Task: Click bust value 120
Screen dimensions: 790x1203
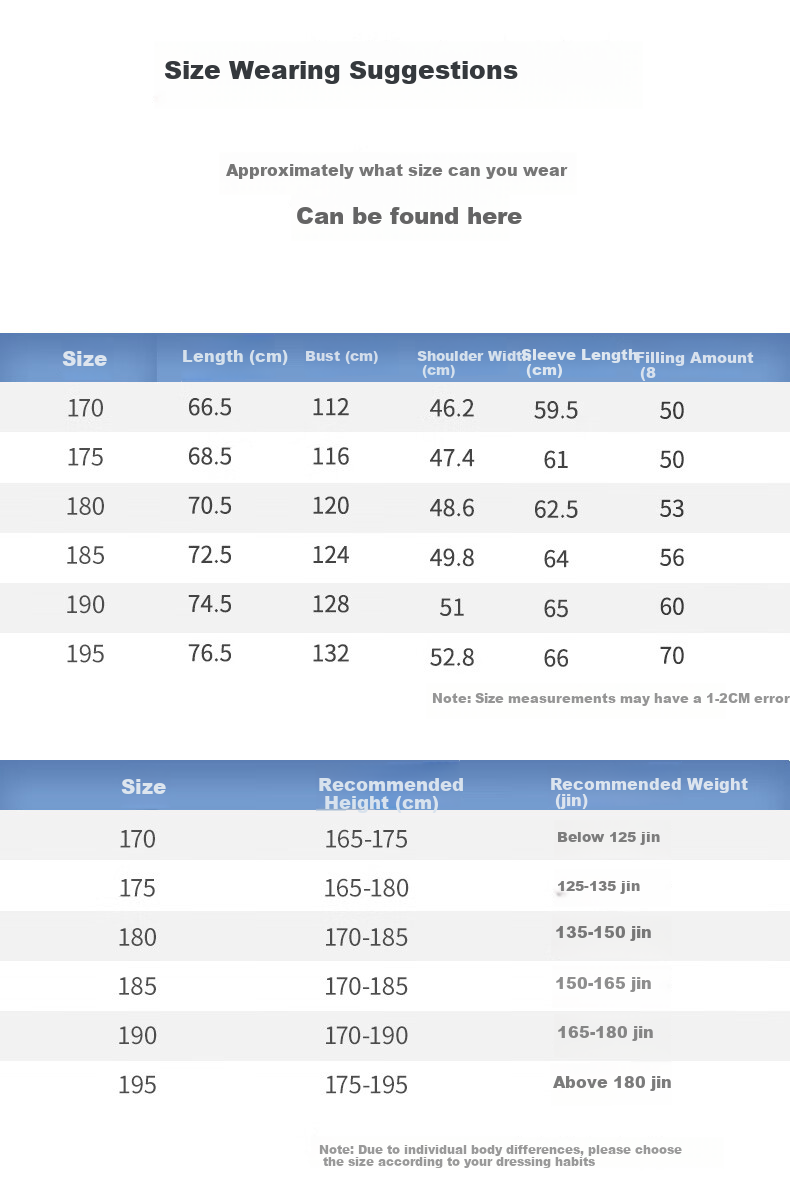Action: click(x=331, y=506)
